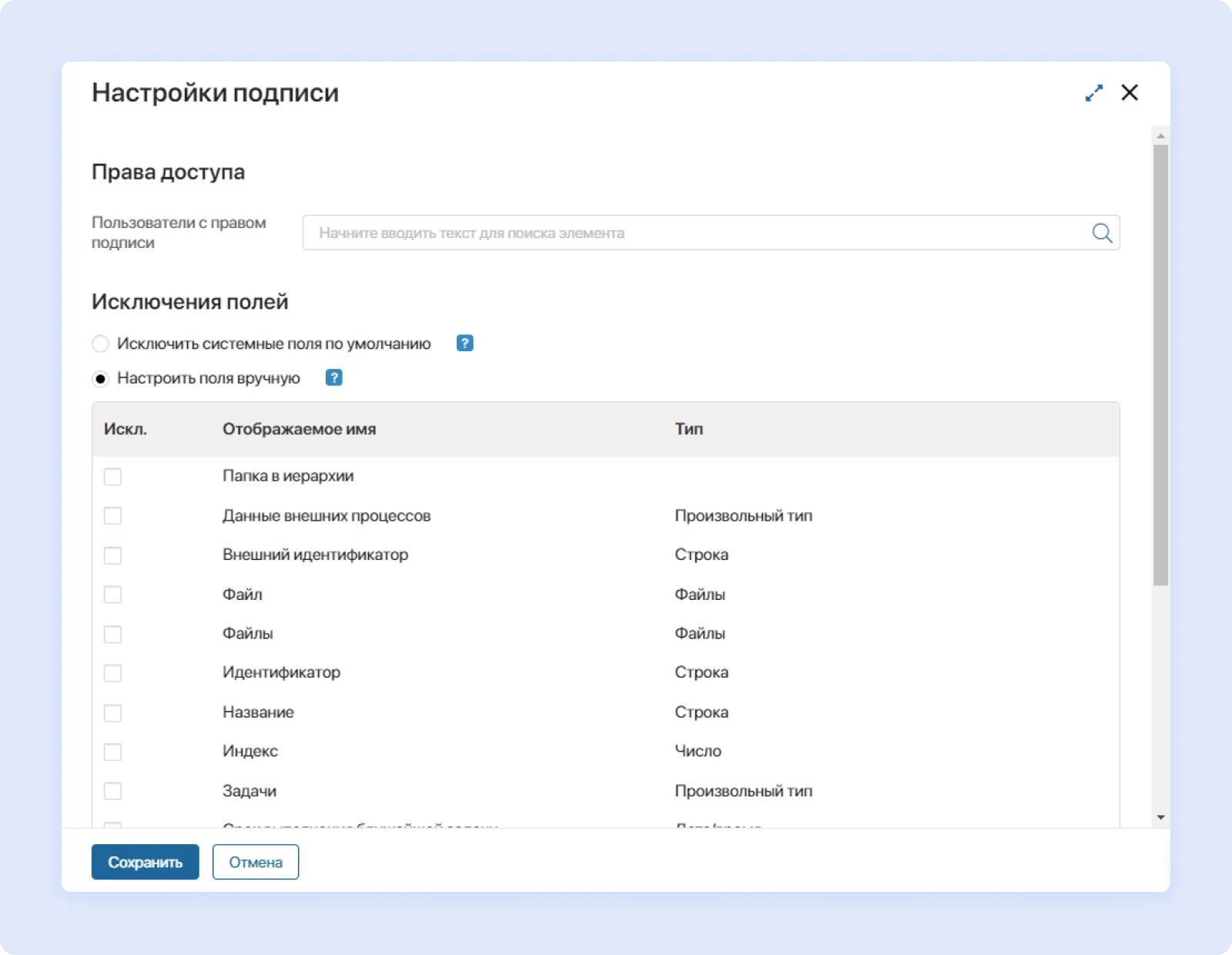
Task: Check exclusion box for 'Данные внешних процессов'
Action: (x=113, y=515)
